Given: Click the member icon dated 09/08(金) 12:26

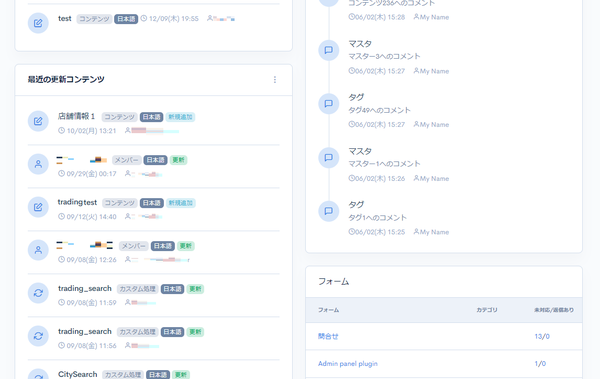Looking at the screenshot, I should point(38,250).
